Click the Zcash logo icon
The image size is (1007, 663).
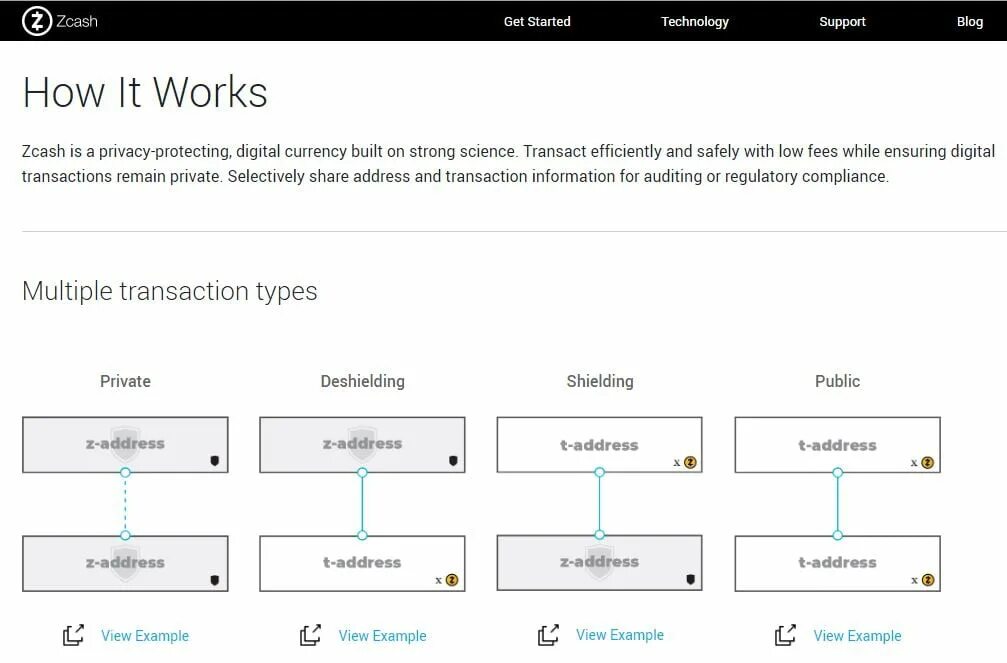pyautogui.click(x=37, y=21)
